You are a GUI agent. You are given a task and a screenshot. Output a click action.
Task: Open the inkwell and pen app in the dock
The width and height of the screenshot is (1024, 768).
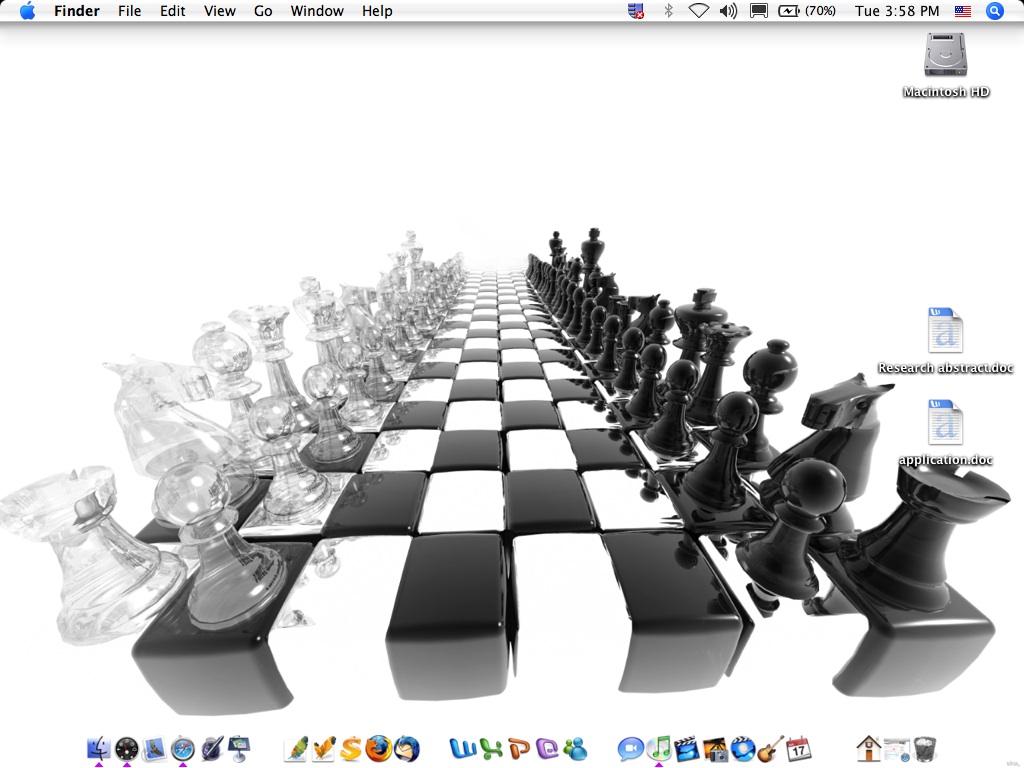tap(212, 748)
